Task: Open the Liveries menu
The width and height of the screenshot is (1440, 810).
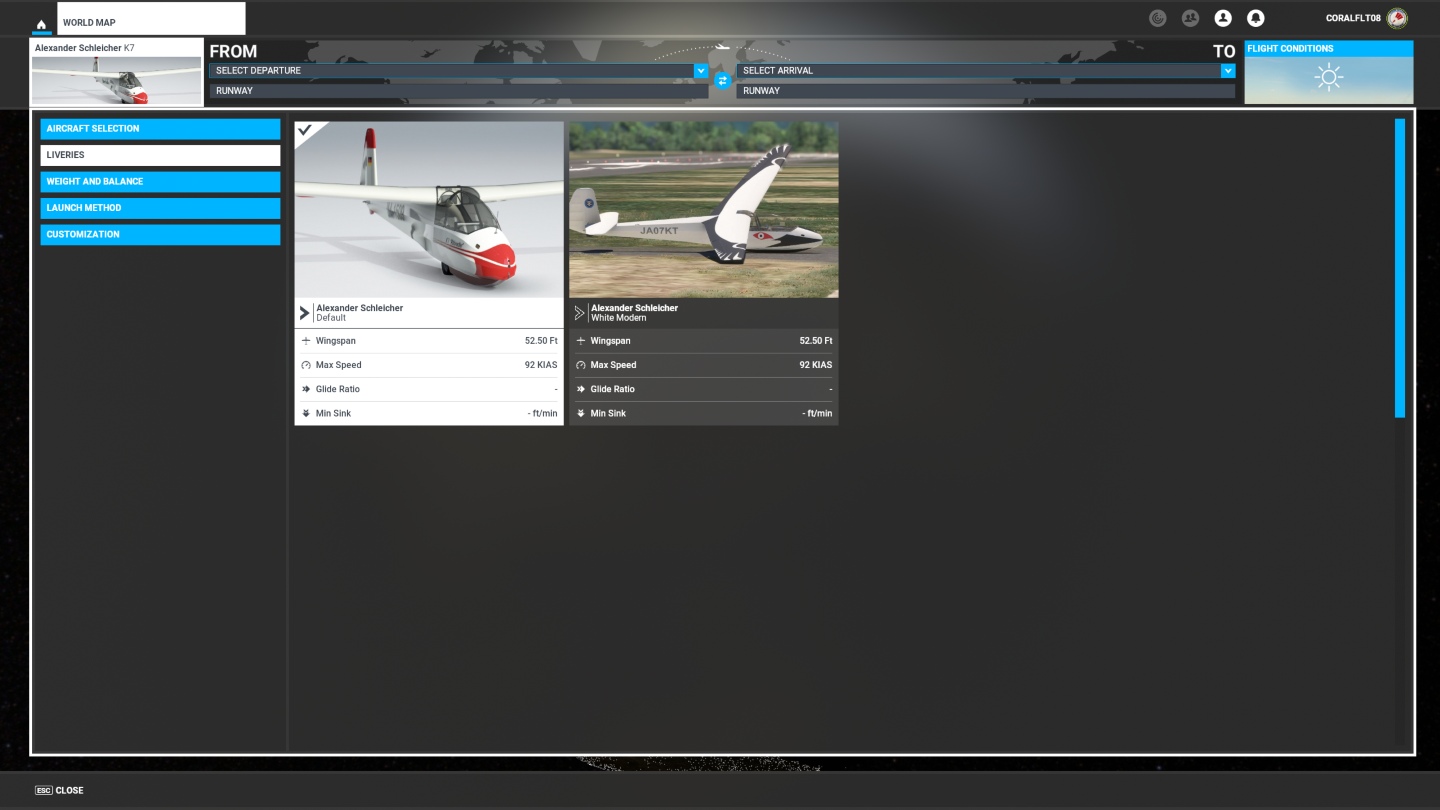Action: 160,155
